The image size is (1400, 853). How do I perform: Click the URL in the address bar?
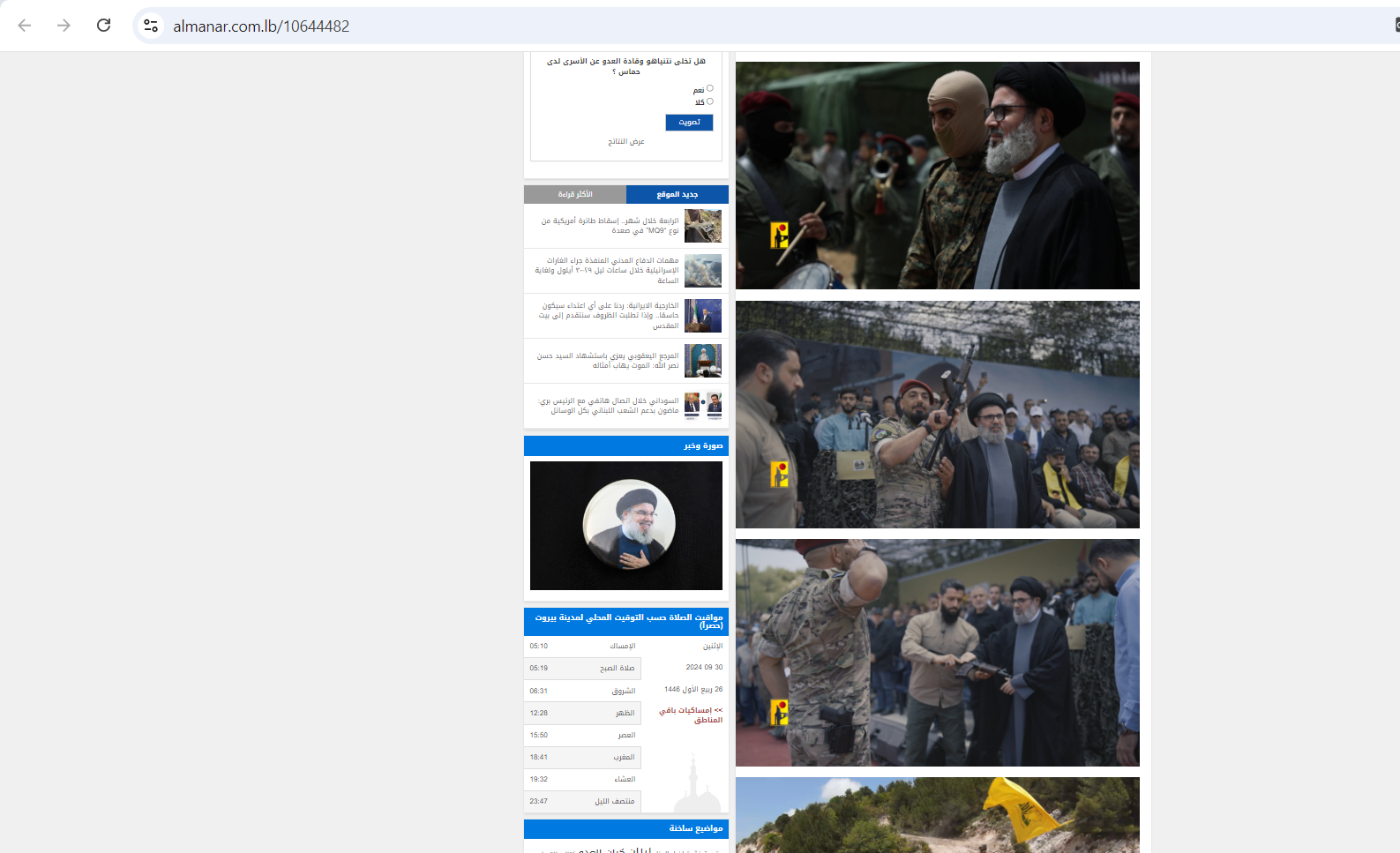point(261,26)
